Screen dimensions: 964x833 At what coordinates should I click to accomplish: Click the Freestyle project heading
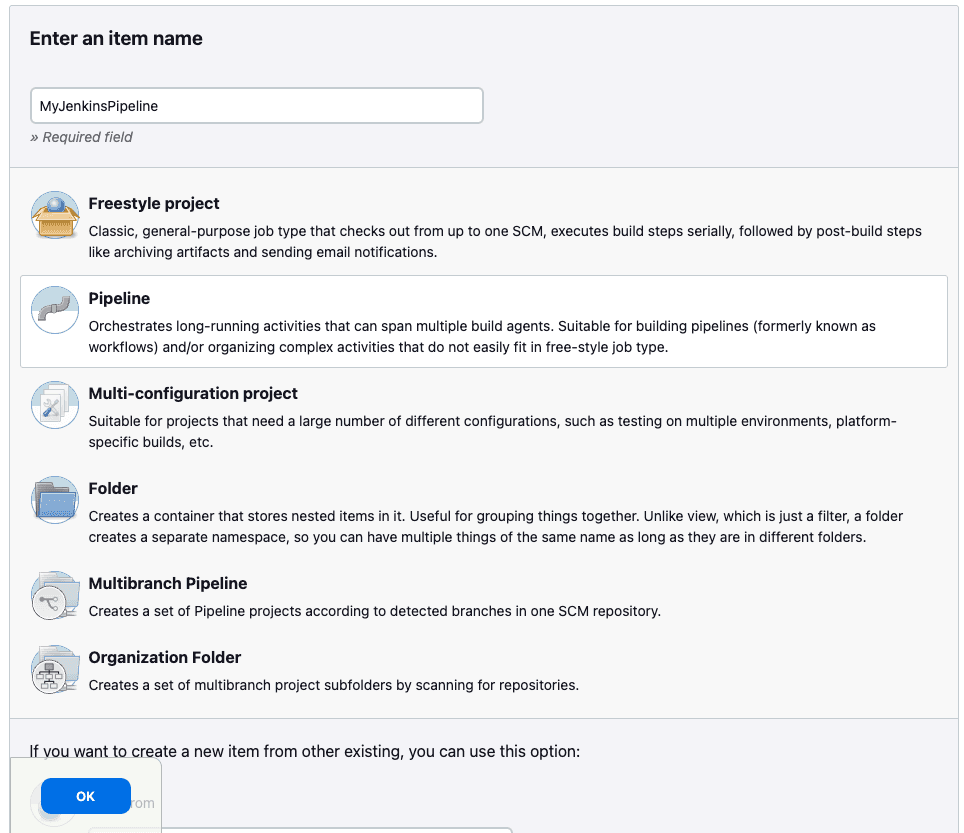coord(153,203)
